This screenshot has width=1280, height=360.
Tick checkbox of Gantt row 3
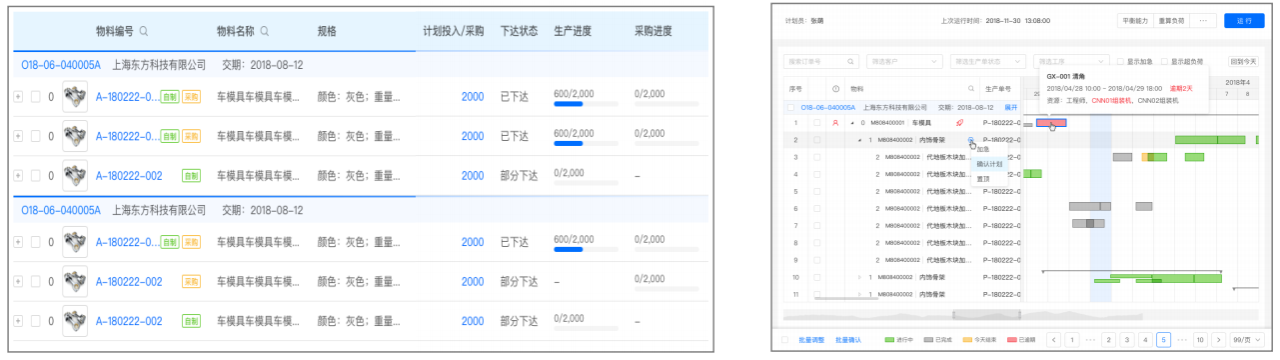tap(817, 157)
